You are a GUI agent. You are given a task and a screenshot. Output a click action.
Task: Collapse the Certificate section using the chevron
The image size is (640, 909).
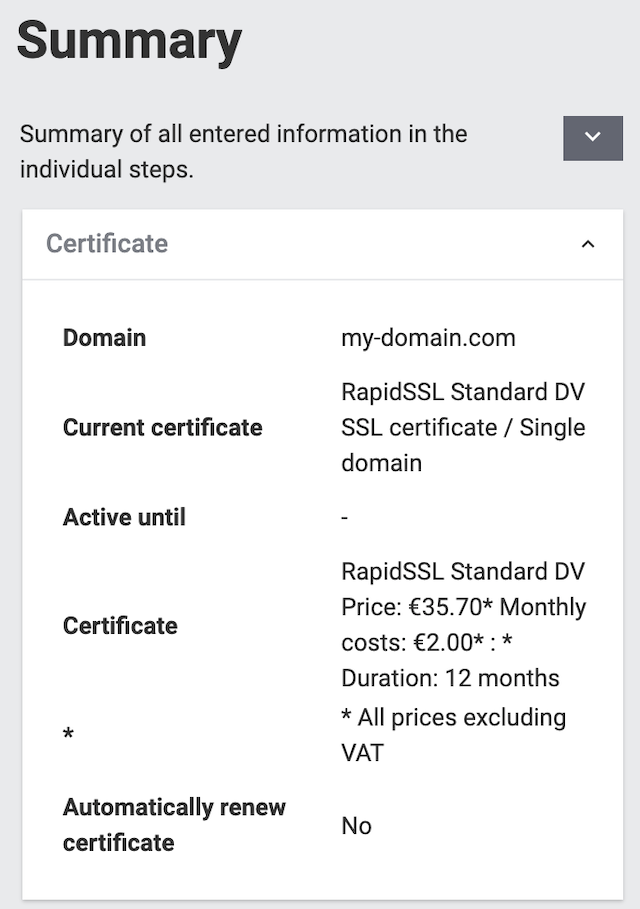click(x=588, y=244)
